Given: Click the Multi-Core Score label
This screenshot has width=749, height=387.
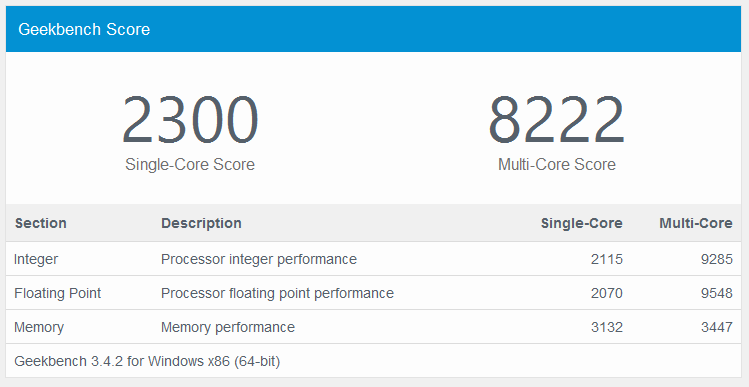Looking at the screenshot, I should pyautogui.click(x=556, y=164).
